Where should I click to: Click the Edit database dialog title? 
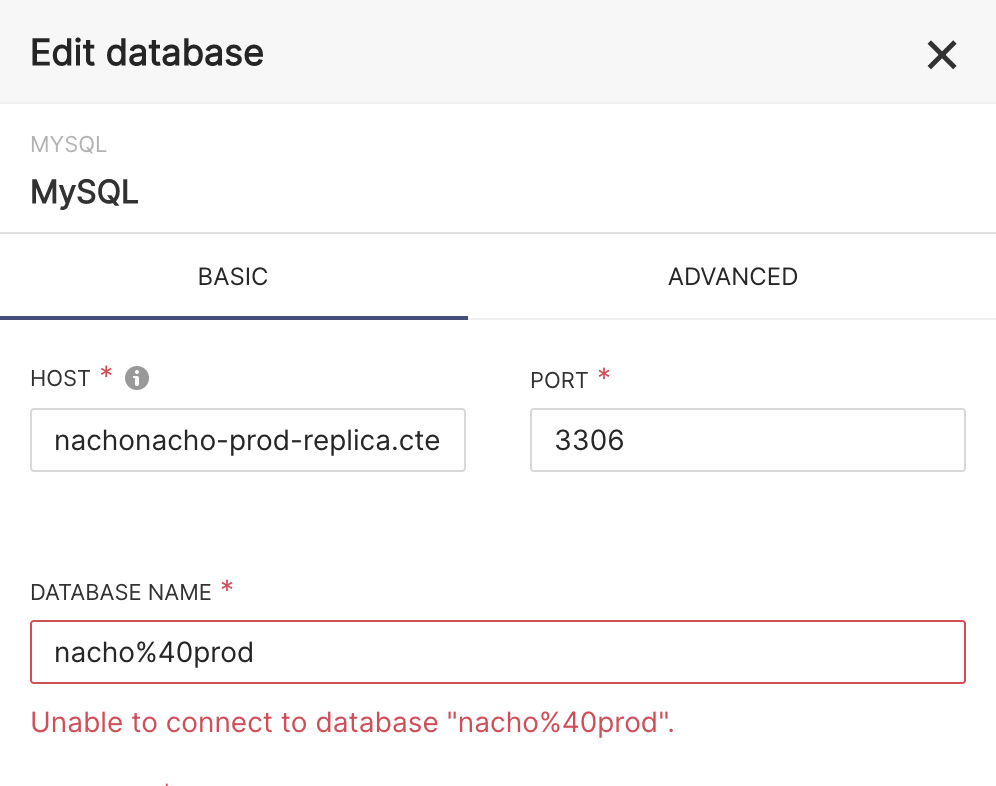coord(146,52)
